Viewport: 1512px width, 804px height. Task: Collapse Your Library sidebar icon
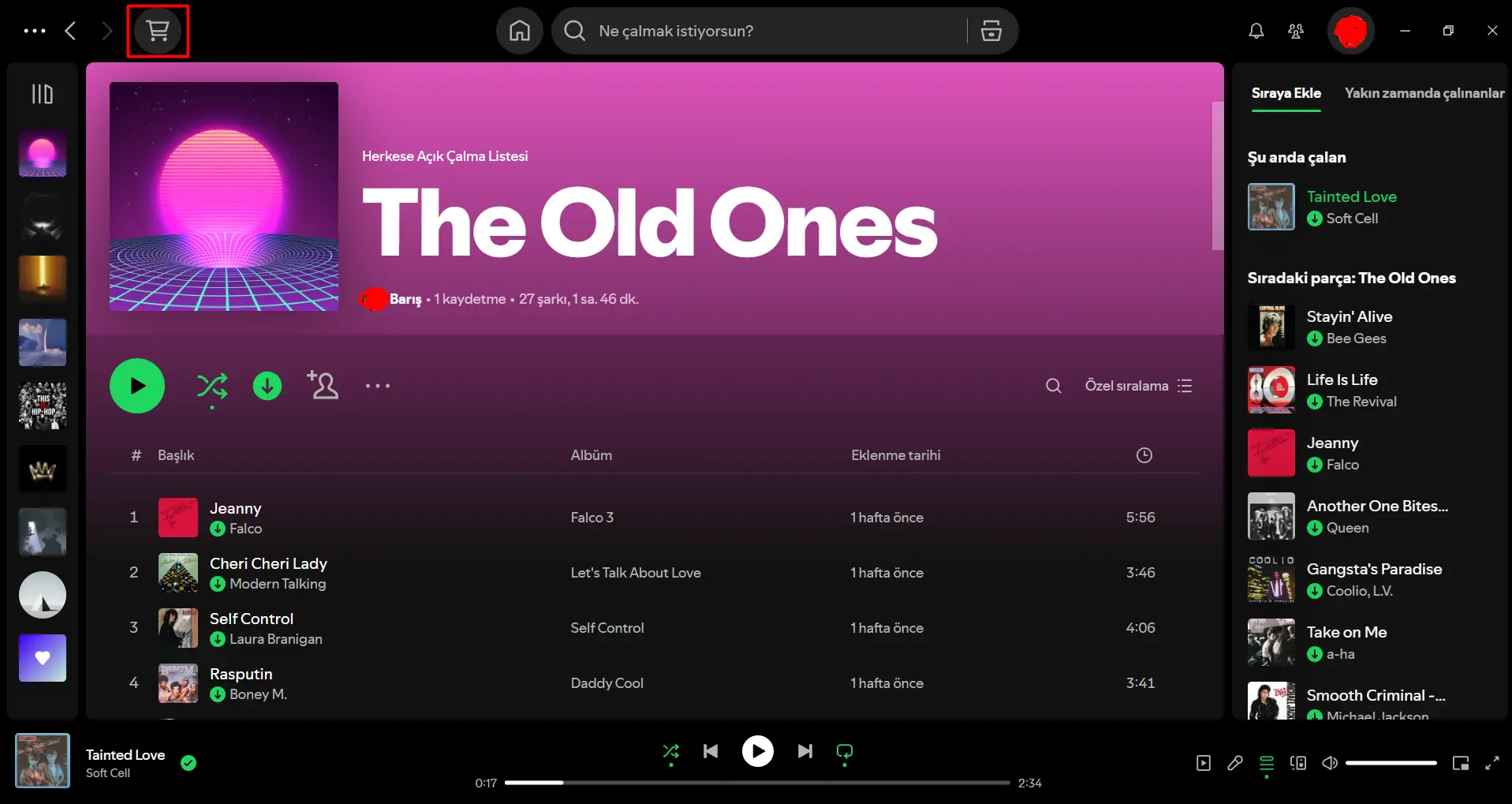point(43,95)
